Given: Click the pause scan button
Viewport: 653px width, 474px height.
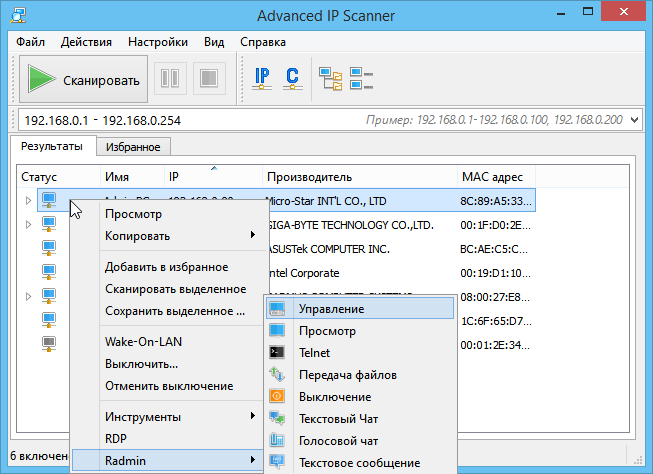Looking at the screenshot, I should pyautogui.click(x=170, y=78).
